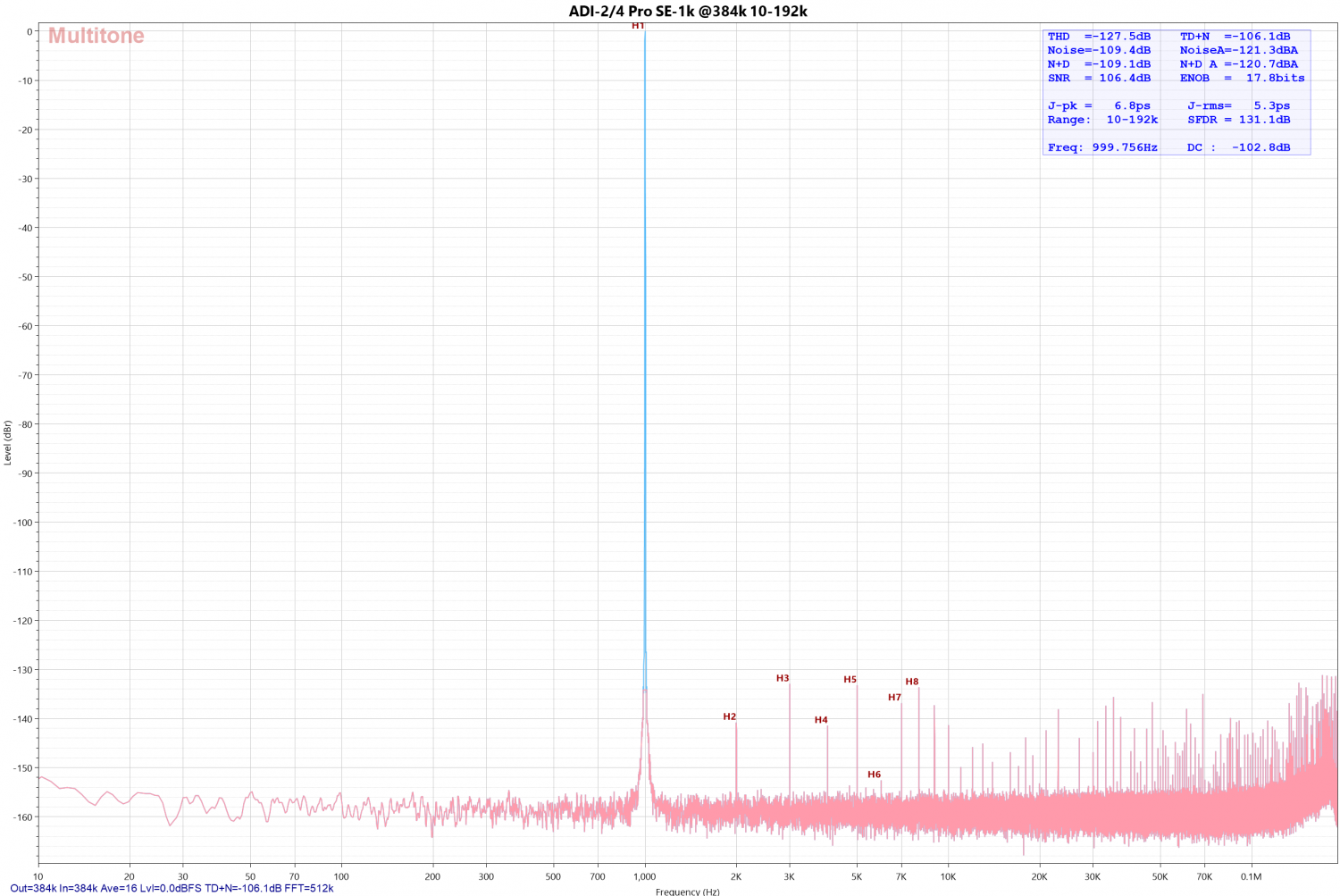Click the "-80" level tick label

click(25, 424)
